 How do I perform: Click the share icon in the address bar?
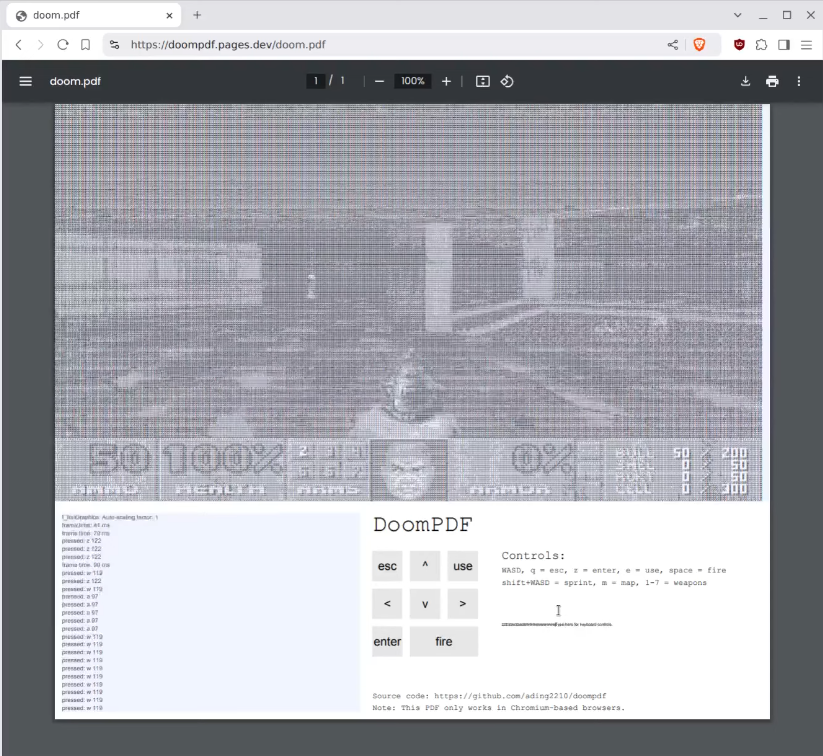point(672,44)
